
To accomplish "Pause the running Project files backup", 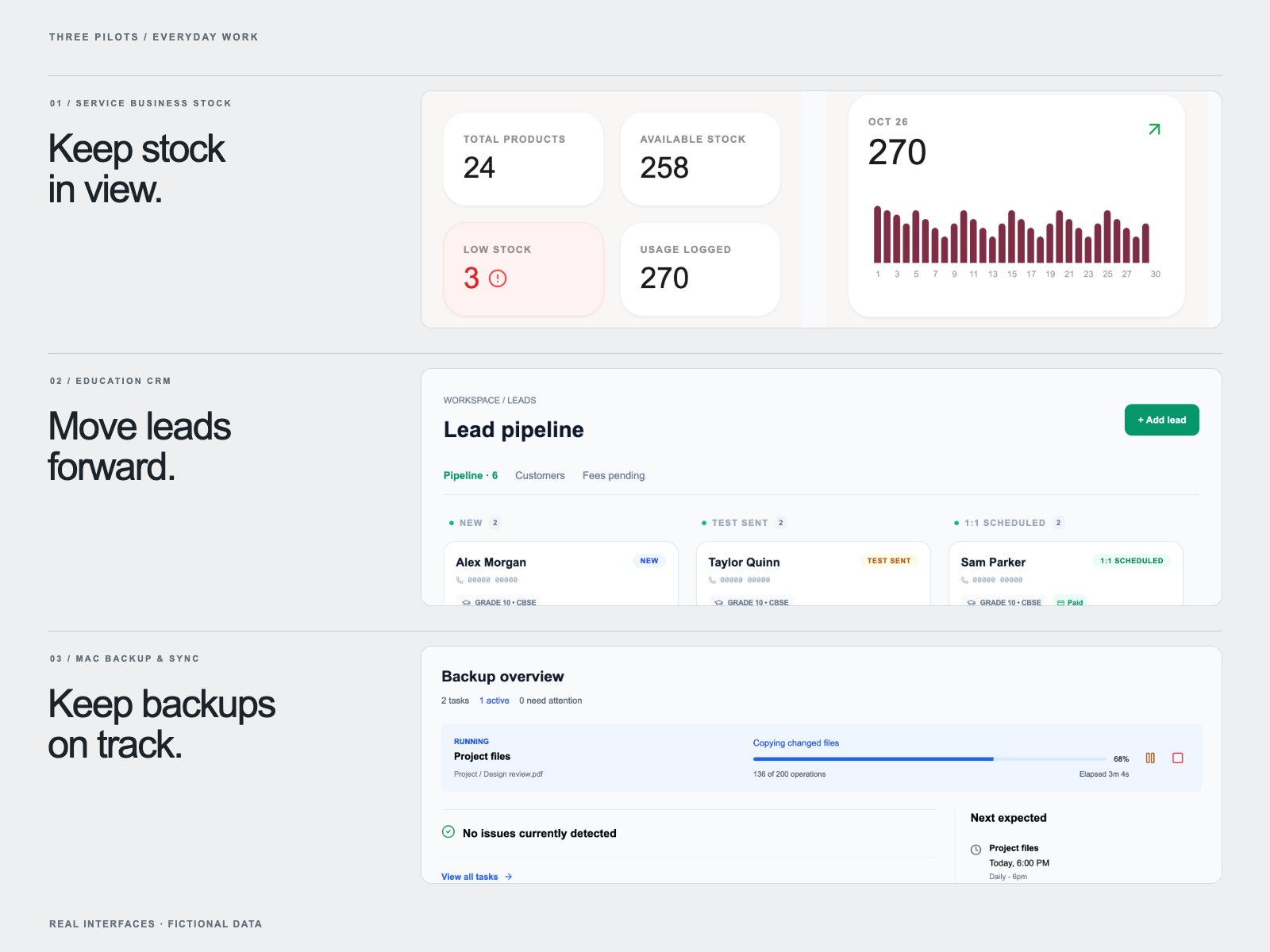I will tap(1150, 758).
